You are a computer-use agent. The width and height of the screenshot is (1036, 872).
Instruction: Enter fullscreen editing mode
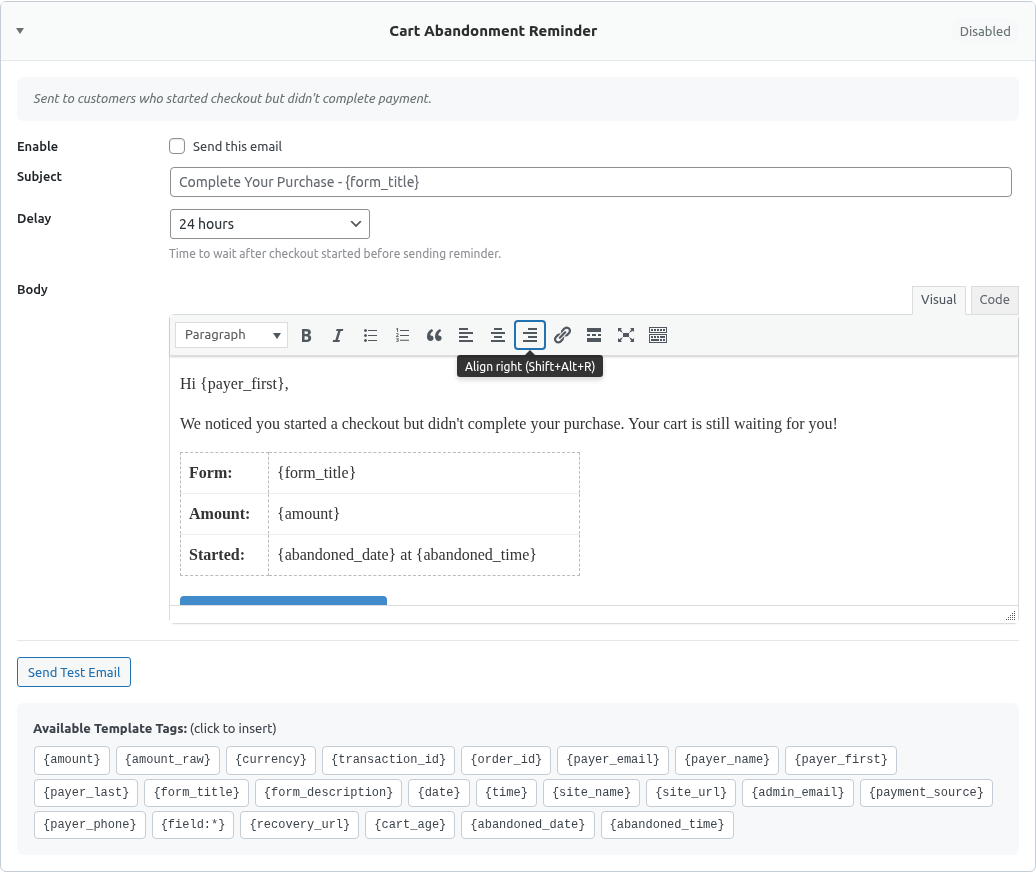[626, 335]
